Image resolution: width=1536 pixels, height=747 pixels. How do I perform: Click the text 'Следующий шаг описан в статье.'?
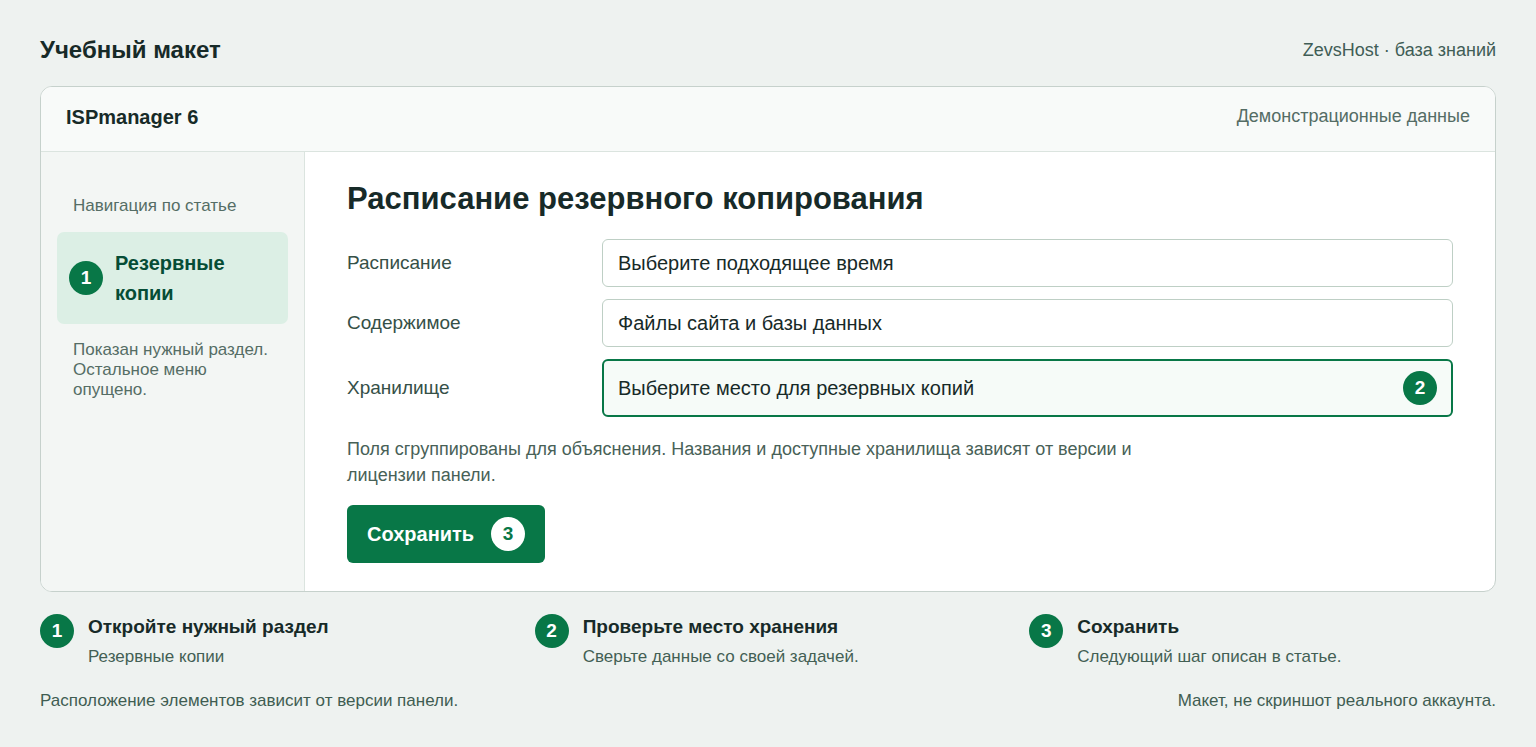click(1209, 657)
